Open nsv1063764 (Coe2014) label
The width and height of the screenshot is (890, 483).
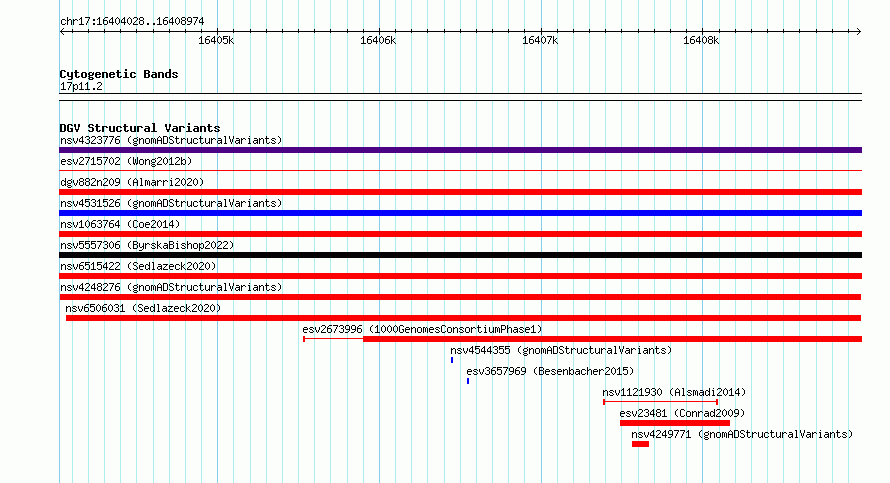pos(120,224)
